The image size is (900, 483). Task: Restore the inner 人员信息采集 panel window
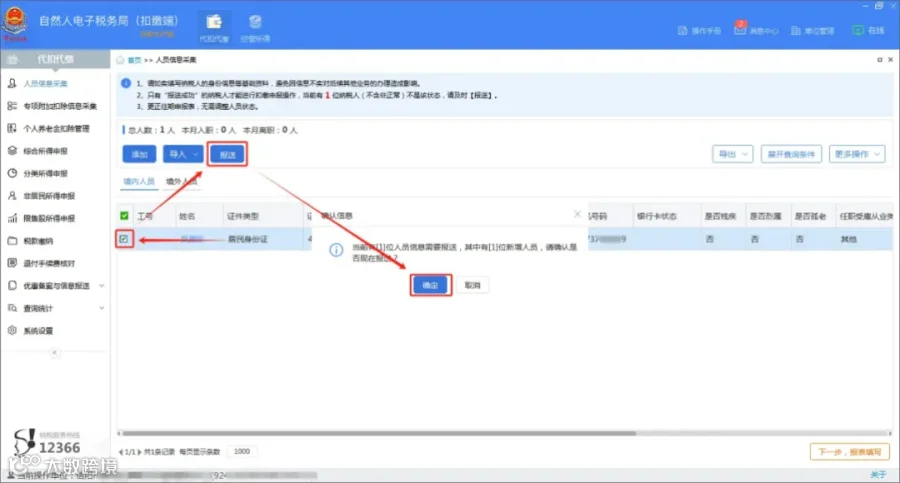pyautogui.click(x=879, y=60)
